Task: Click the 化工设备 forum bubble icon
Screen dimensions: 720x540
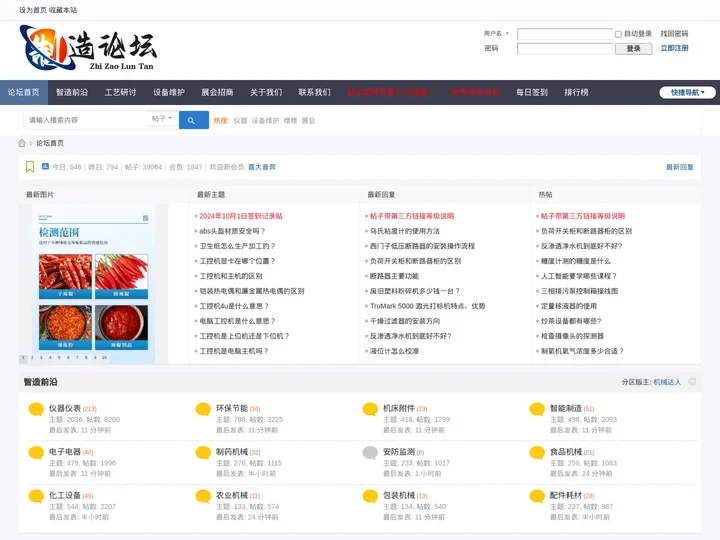Action: (x=36, y=496)
